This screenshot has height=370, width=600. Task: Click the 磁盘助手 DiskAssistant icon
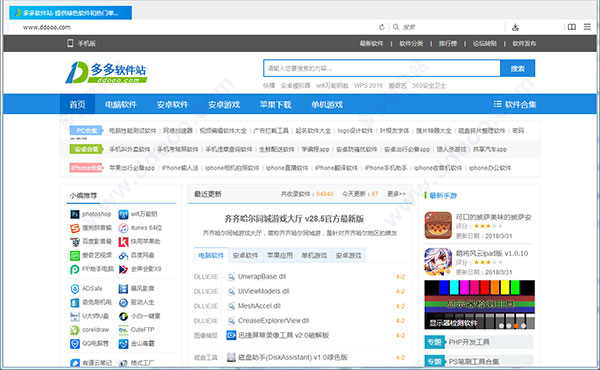click(231, 357)
